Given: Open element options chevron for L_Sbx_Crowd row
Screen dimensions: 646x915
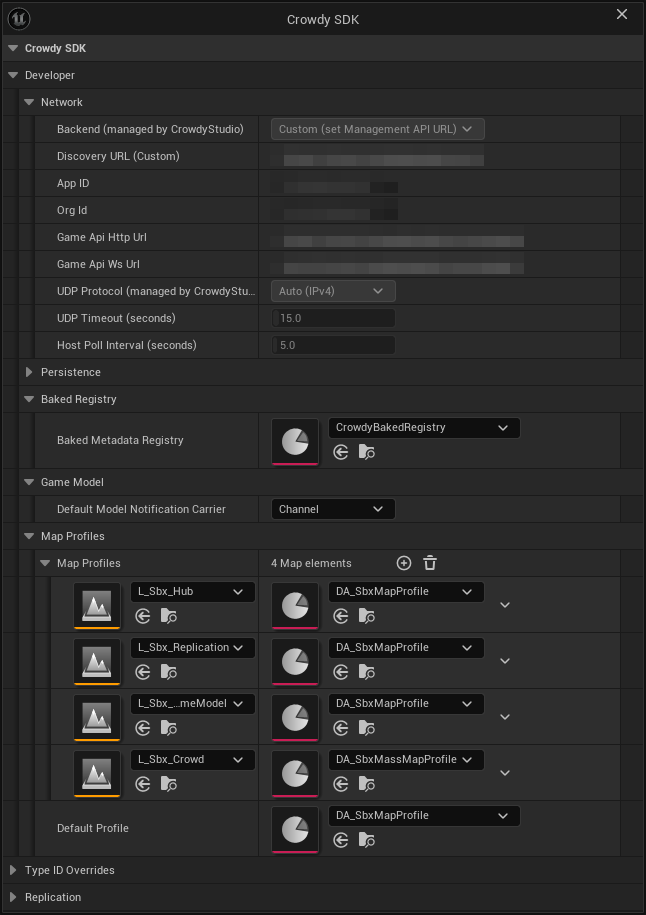Looking at the screenshot, I should (505, 773).
